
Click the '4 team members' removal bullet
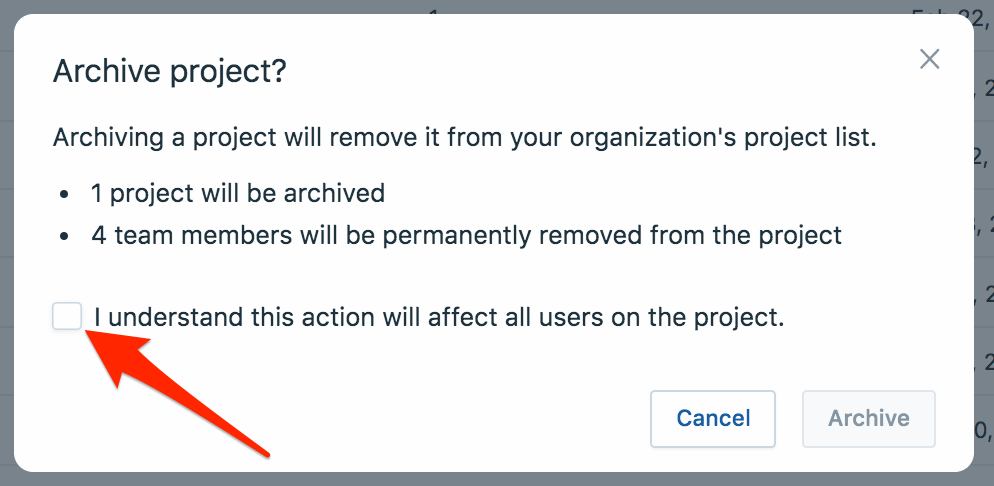[x=466, y=236]
